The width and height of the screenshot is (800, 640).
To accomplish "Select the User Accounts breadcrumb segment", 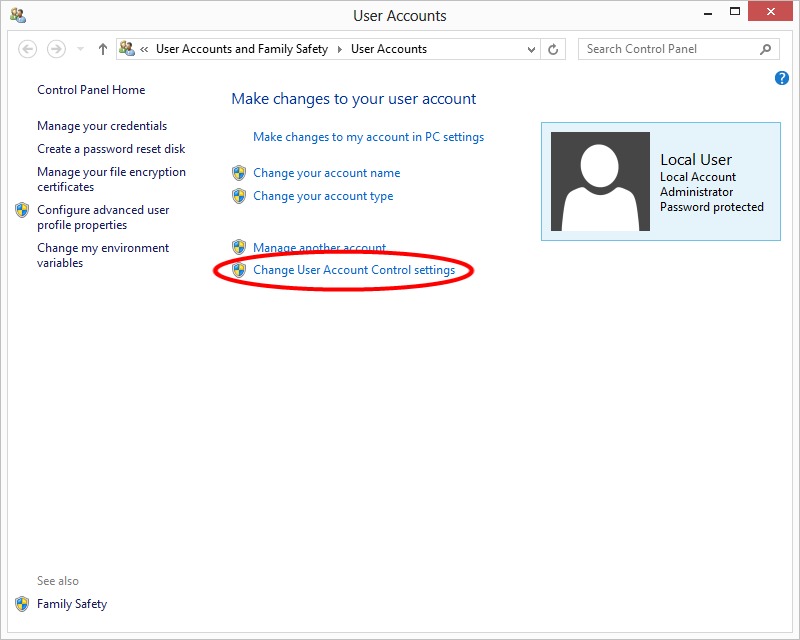I will (x=389, y=49).
